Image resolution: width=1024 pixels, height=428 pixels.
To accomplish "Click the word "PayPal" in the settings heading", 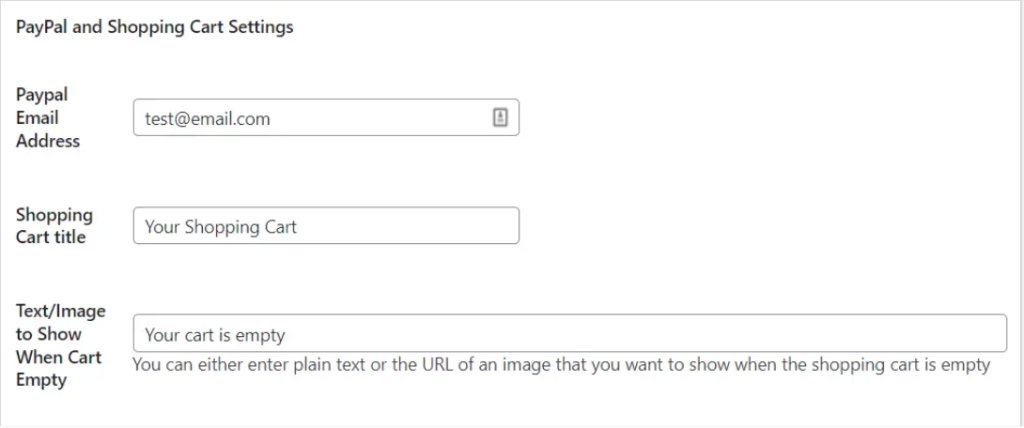I will [x=43, y=28].
